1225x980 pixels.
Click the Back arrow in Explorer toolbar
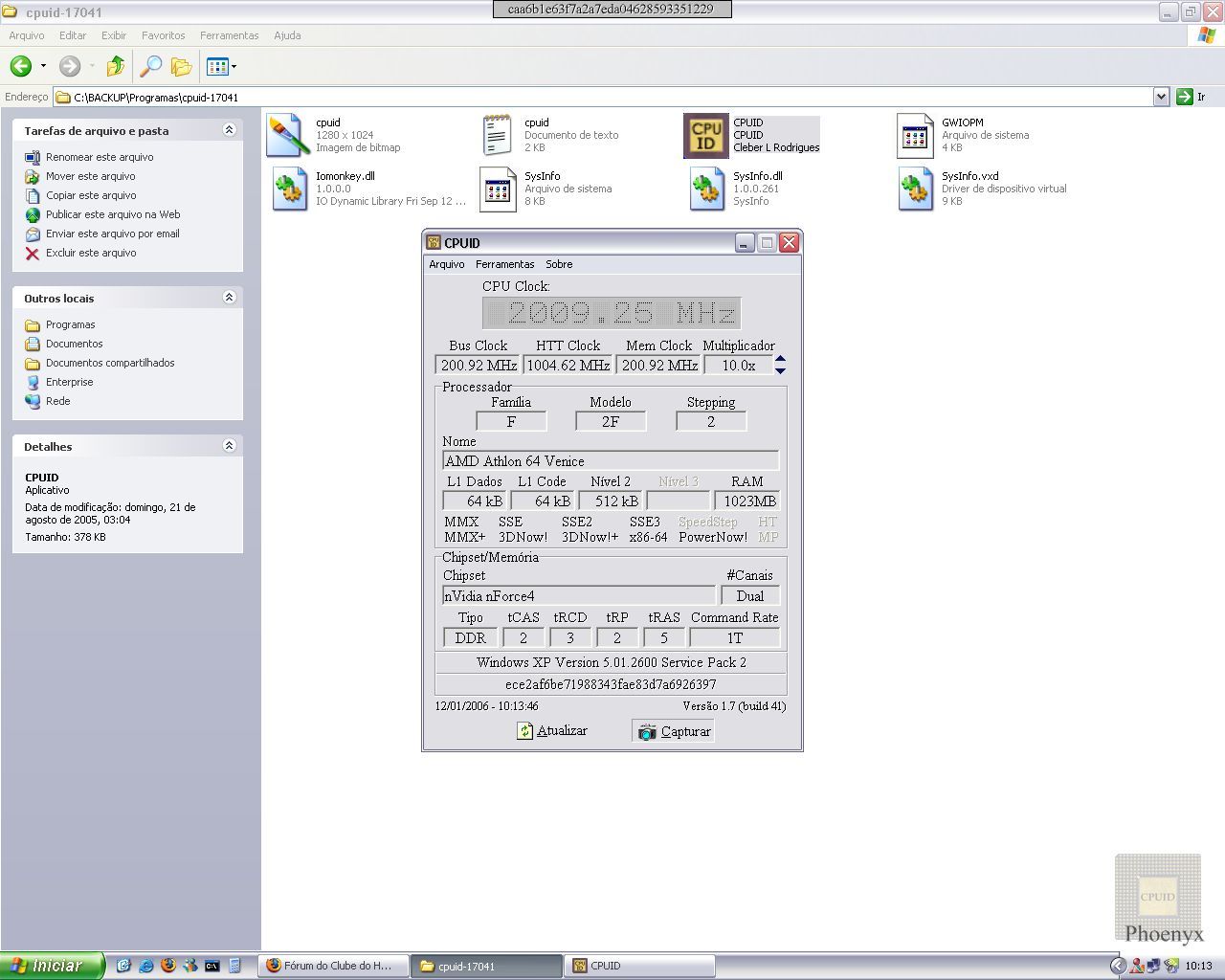click(x=20, y=66)
